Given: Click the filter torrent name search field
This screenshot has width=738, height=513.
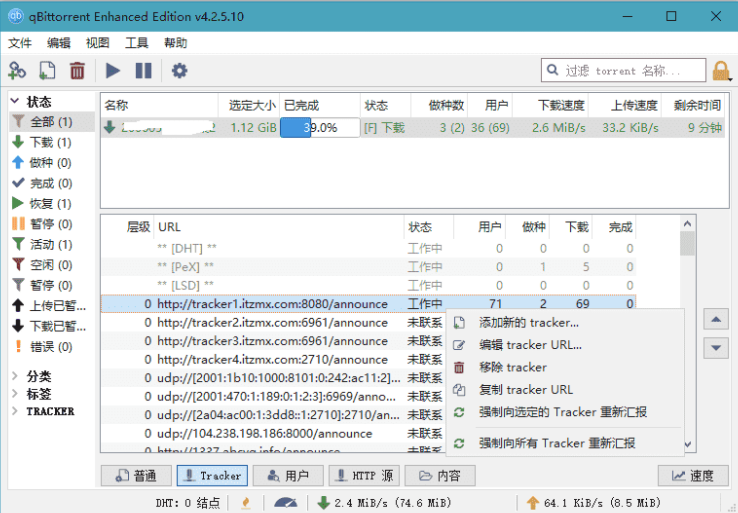Looking at the screenshot, I should (623, 71).
